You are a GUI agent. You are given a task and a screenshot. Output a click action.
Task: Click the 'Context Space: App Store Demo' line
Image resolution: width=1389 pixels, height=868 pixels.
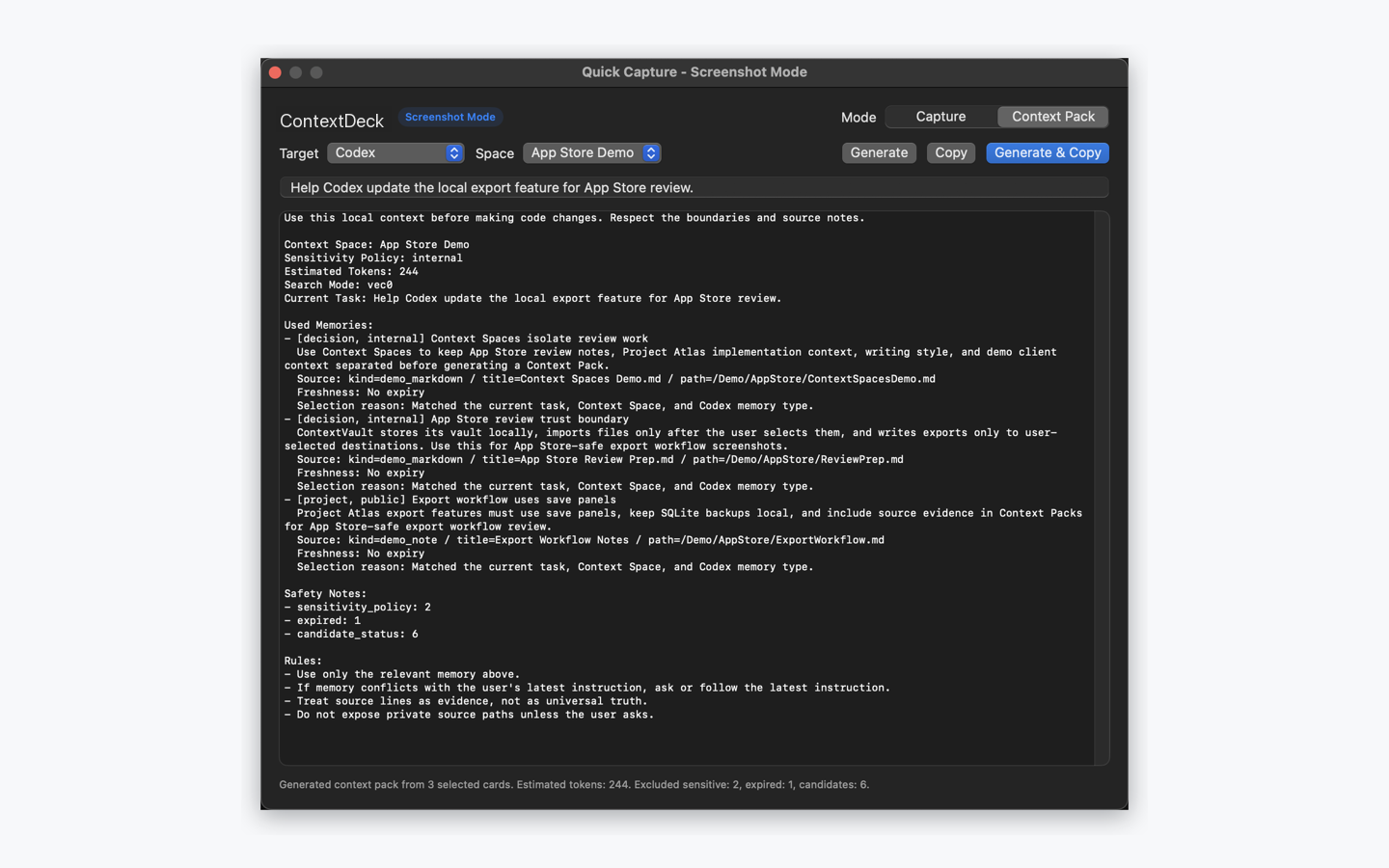(x=377, y=245)
